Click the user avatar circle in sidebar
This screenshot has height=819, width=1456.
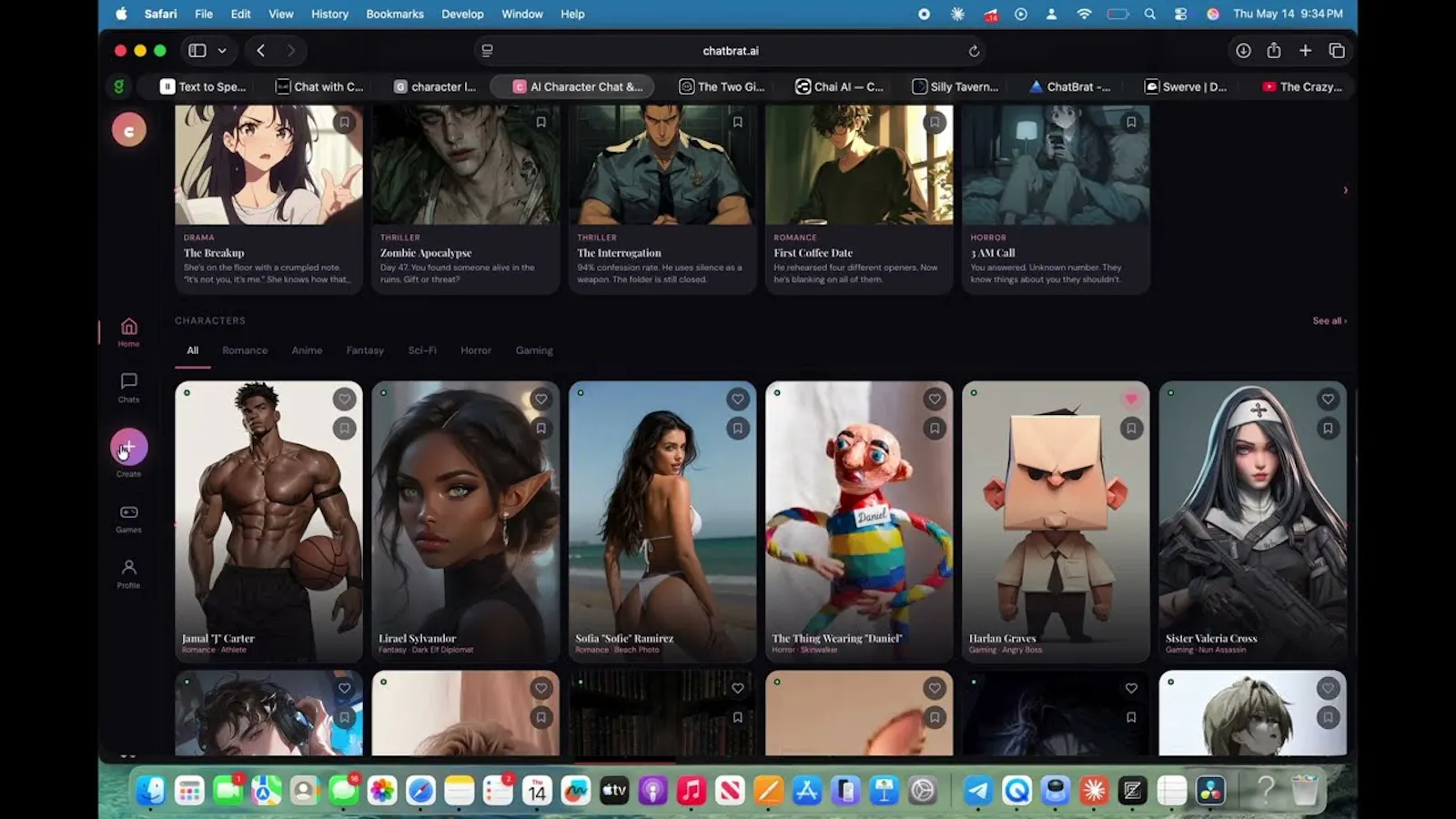coord(129,130)
